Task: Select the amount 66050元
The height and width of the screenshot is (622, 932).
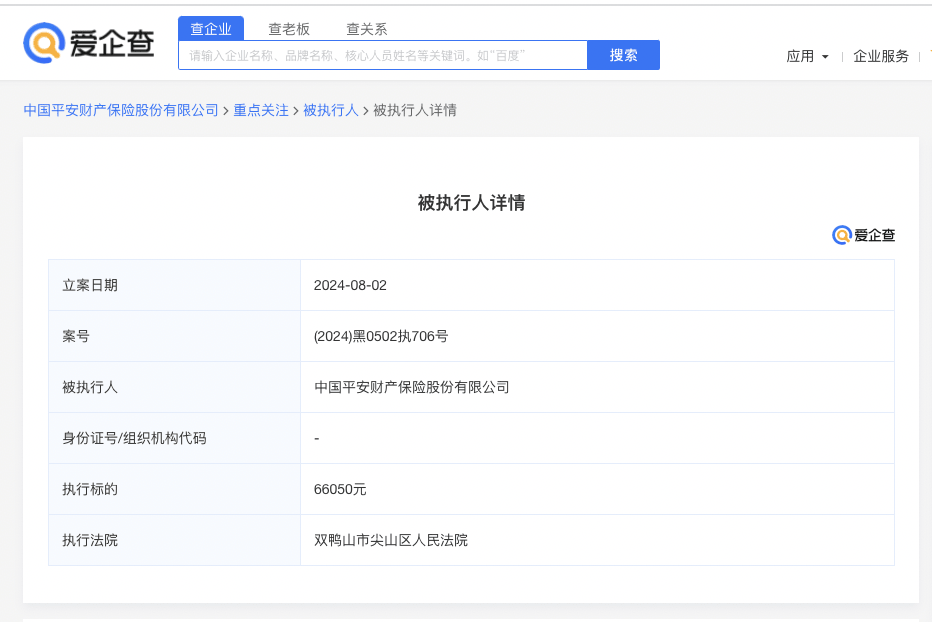Action: 340,489
